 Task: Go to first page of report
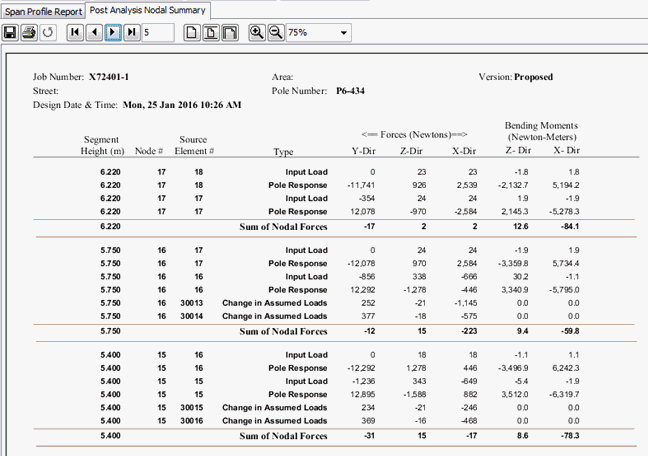pyautogui.click(x=75, y=32)
